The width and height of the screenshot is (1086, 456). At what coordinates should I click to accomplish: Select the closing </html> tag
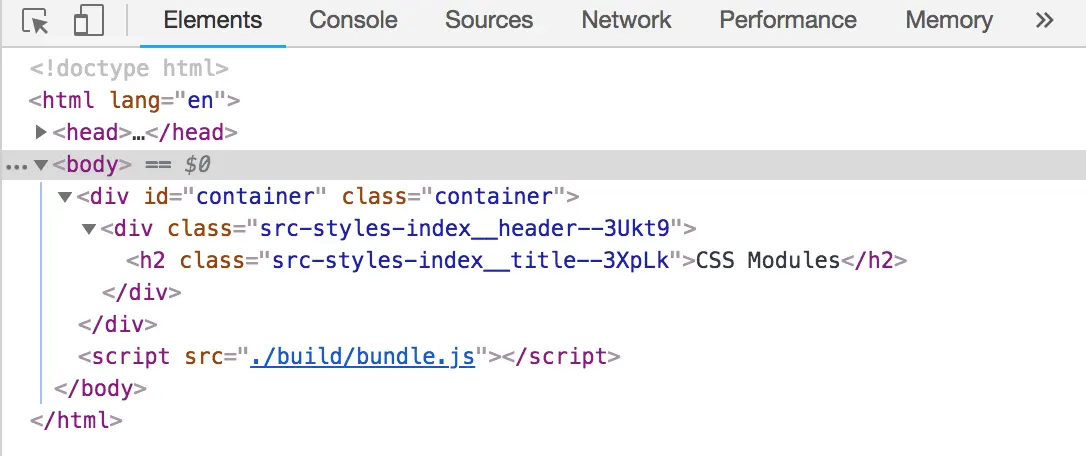point(76,420)
